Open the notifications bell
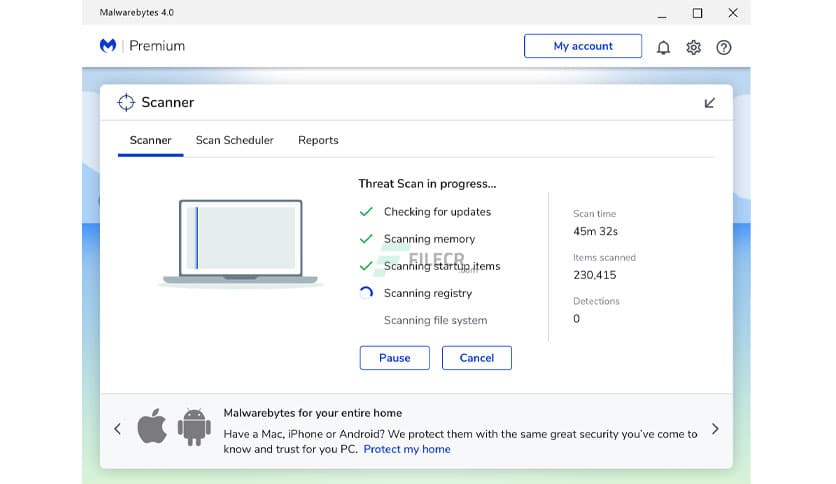The image size is (836, 484). pos(663,47)
